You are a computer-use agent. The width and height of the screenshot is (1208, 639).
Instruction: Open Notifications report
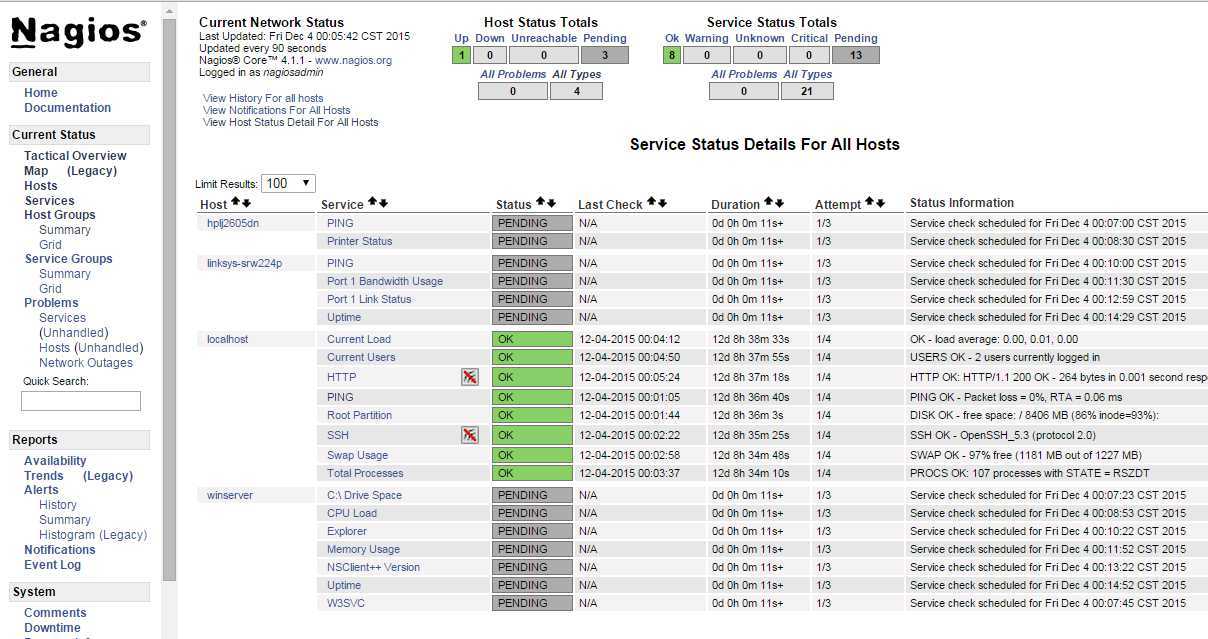coord(60,550)
